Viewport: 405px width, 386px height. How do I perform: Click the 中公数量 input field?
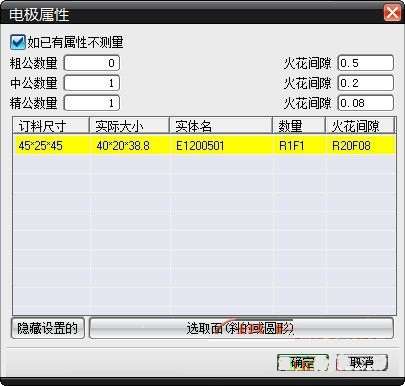pyautogui.click(x=92, y=83)
